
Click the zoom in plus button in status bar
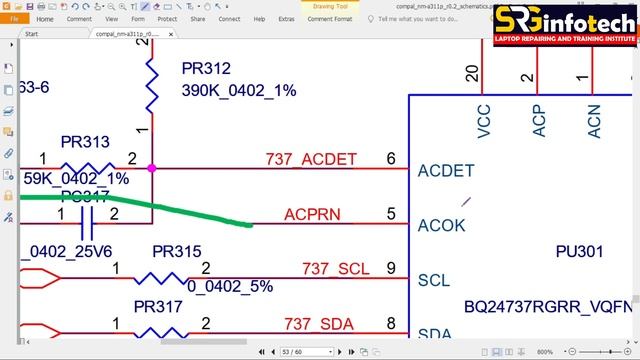627,352
